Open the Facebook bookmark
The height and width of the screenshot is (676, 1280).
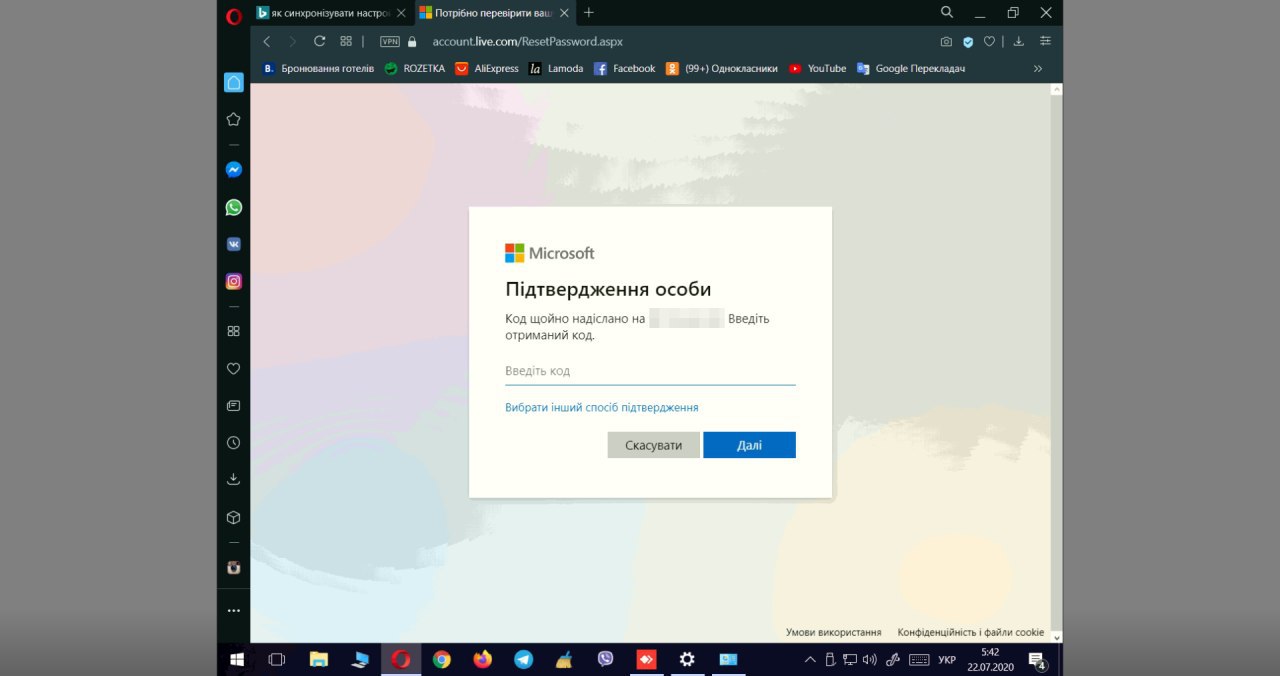pos(624,69)
